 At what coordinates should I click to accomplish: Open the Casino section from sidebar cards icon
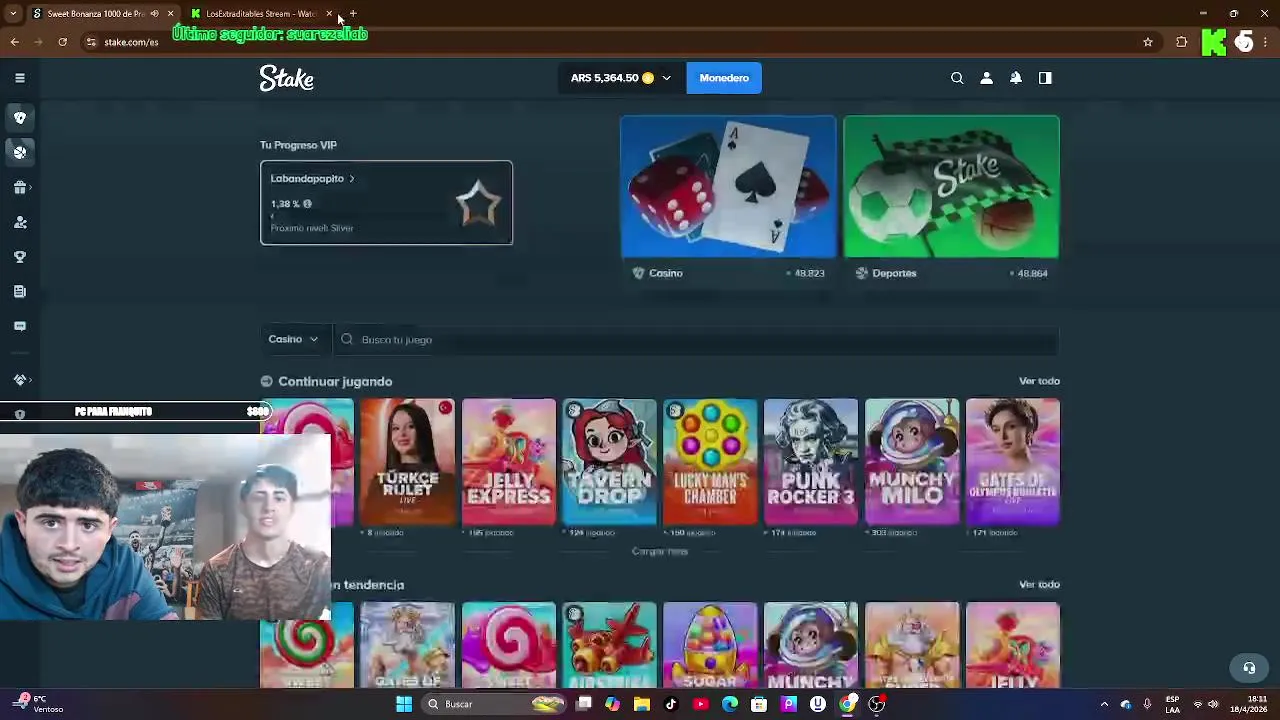pyautogui.click(x=19, y=118)
